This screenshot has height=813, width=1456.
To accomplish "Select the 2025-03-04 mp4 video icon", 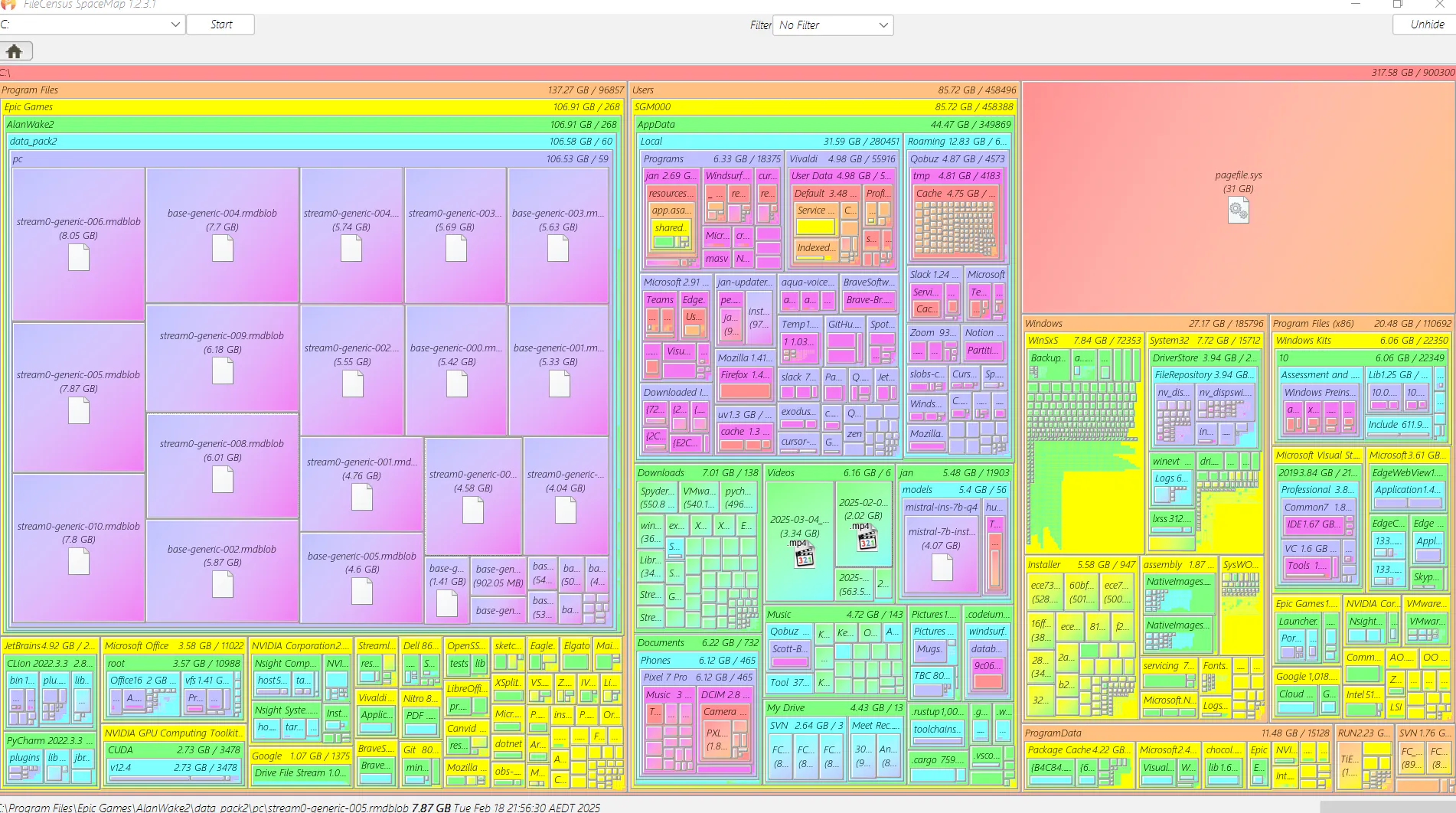I will click(803, 554).
